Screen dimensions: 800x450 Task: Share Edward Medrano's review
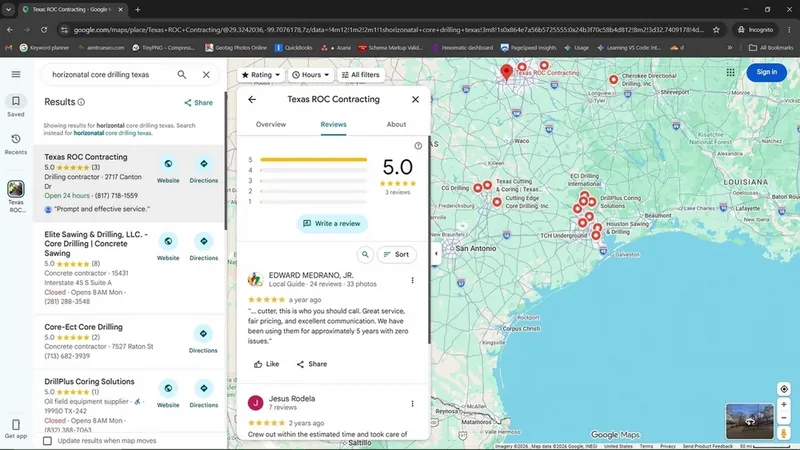click(312, 364)
